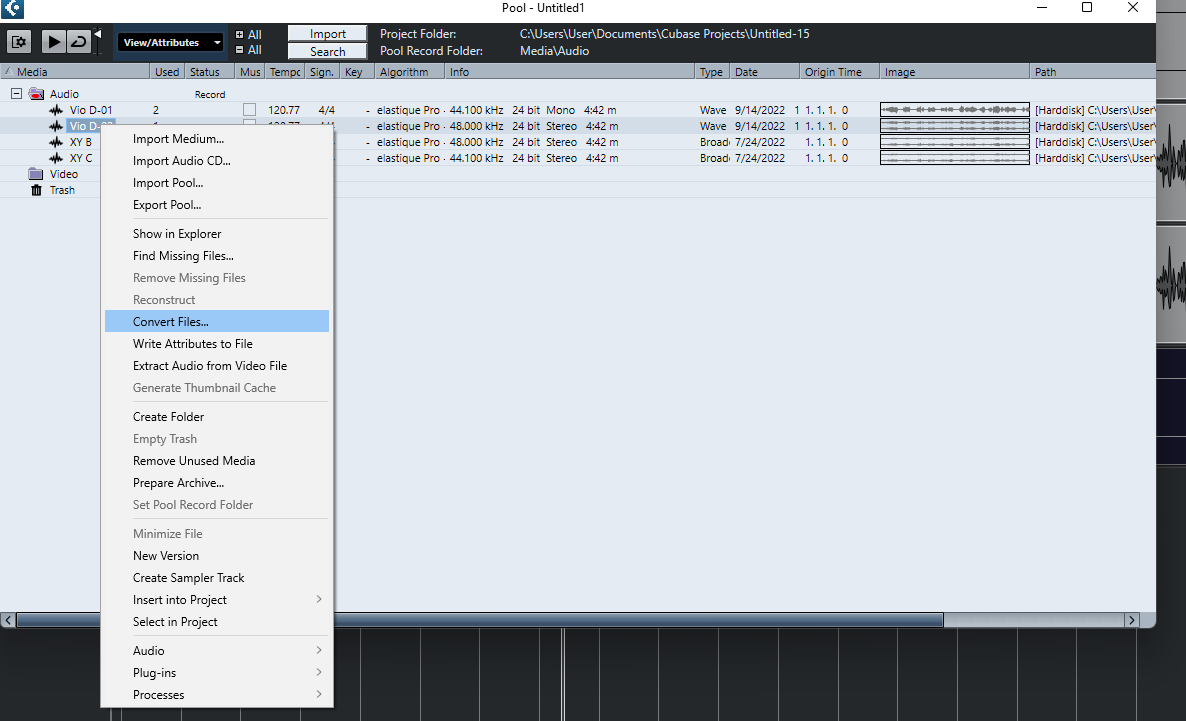The image size is (1186, 721).
Task: Select the Trash icon
Action: [x=36, y=190]
